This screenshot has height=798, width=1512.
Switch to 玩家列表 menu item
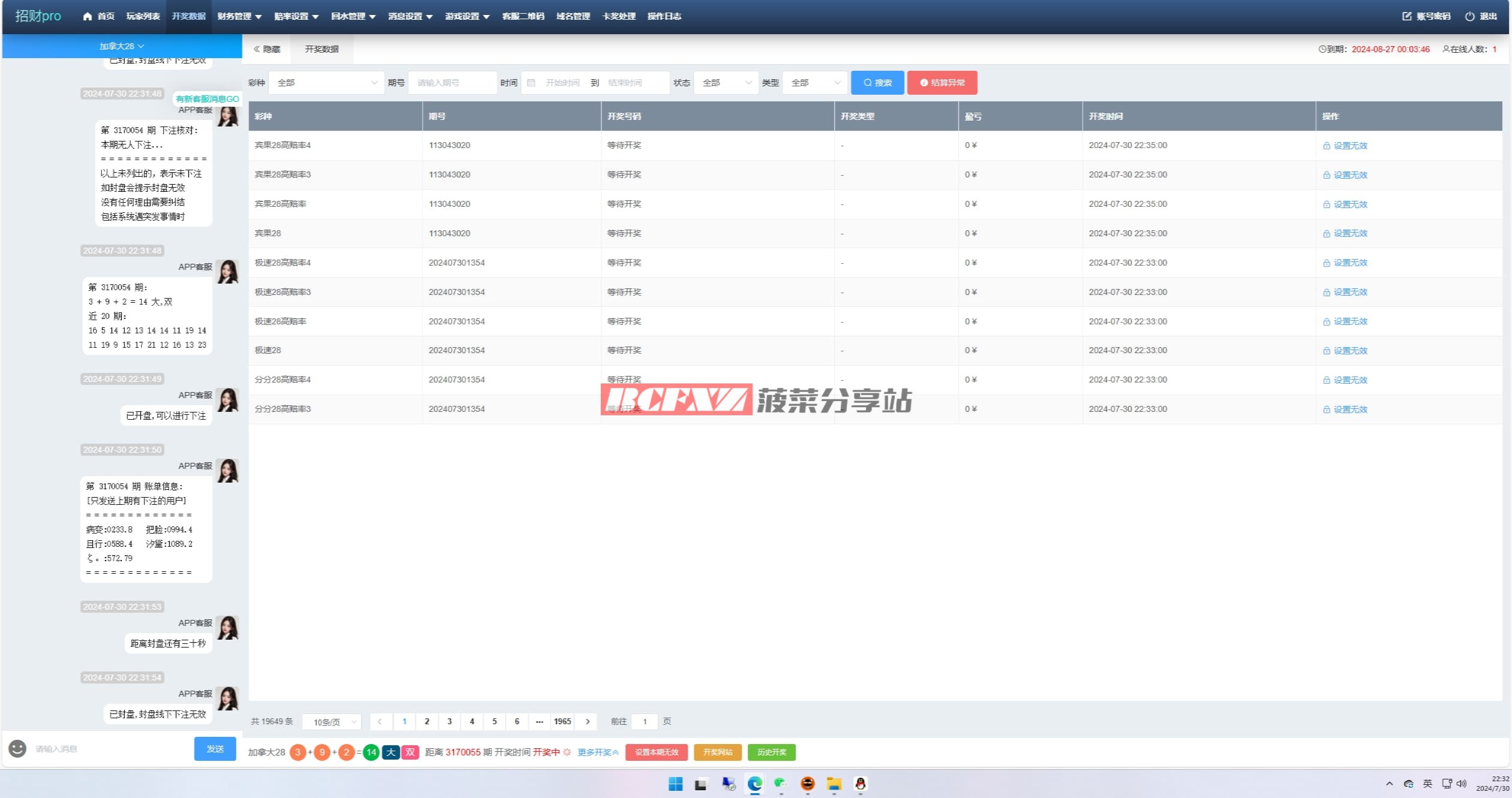pos(143,16)
